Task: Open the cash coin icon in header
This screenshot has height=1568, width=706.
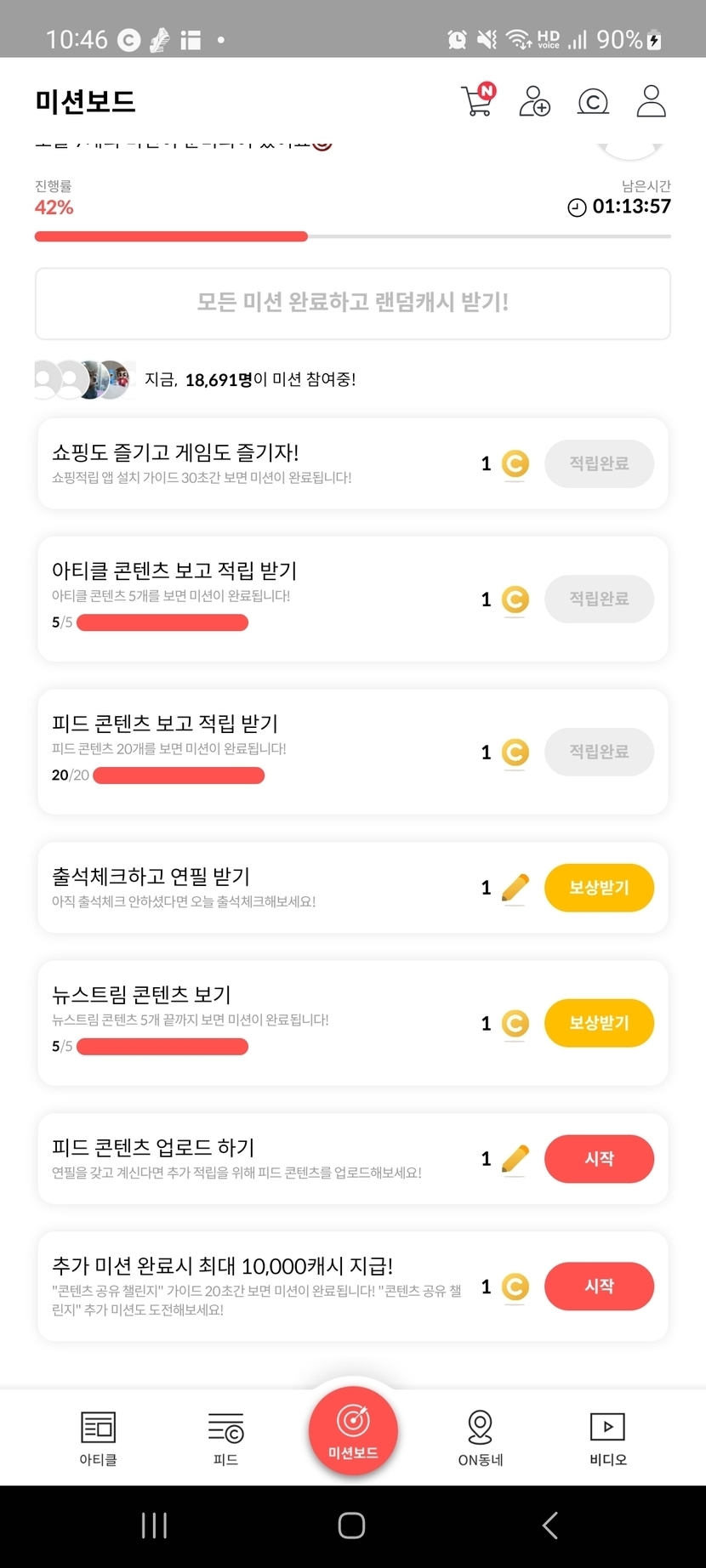Action: point(593,102)
